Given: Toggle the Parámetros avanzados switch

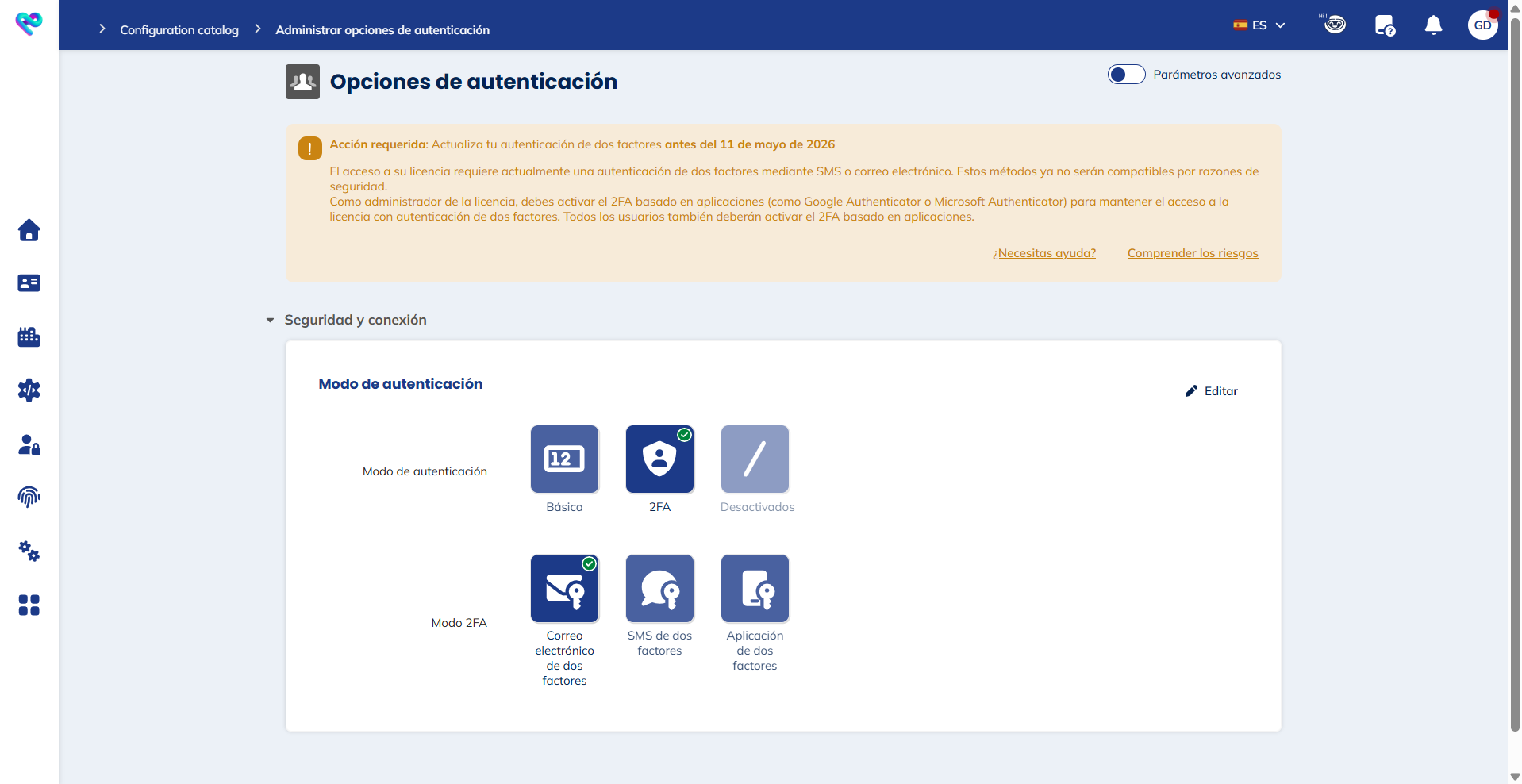Looking at the screenshot, I should [x=1126, y=75].
